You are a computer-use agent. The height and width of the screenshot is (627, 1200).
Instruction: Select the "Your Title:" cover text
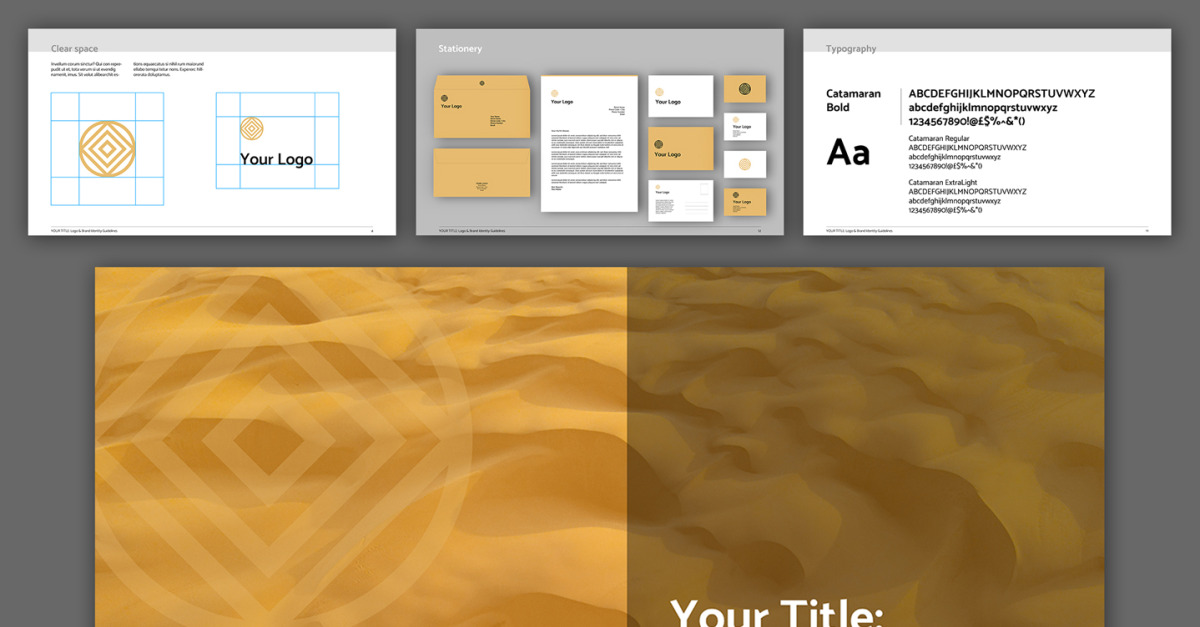pos(776,612)
